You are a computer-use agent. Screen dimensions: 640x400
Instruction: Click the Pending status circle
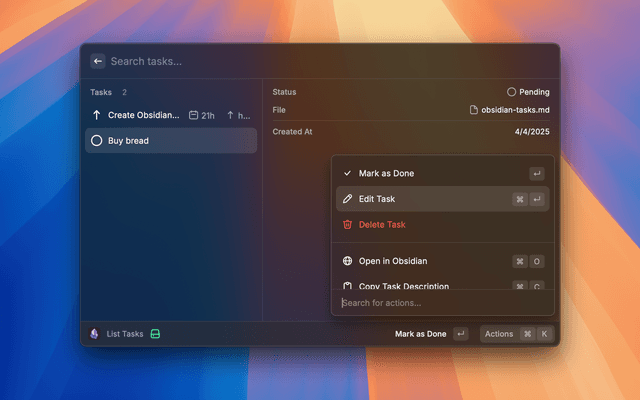click(511, 92)
